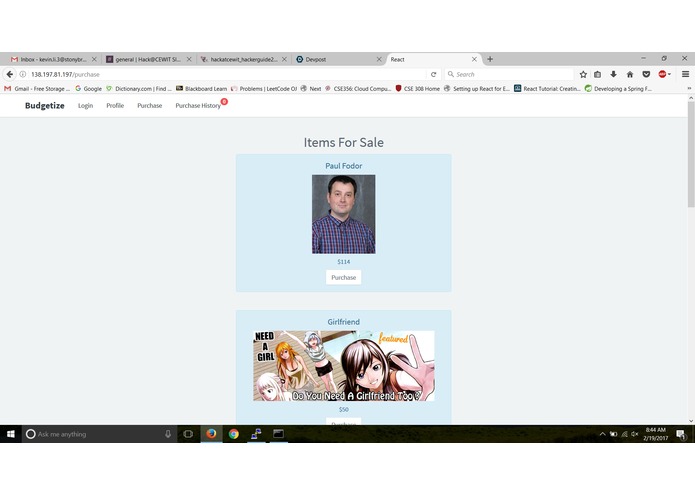This screenshot has width=695, height=494.
Task: Show hidden system tray icons
Action: point(602,434)
